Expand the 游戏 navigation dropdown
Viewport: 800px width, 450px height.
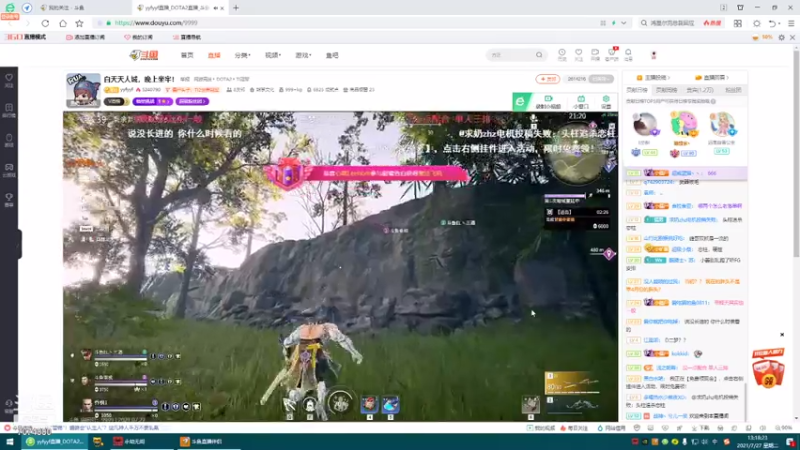point(303,55)
